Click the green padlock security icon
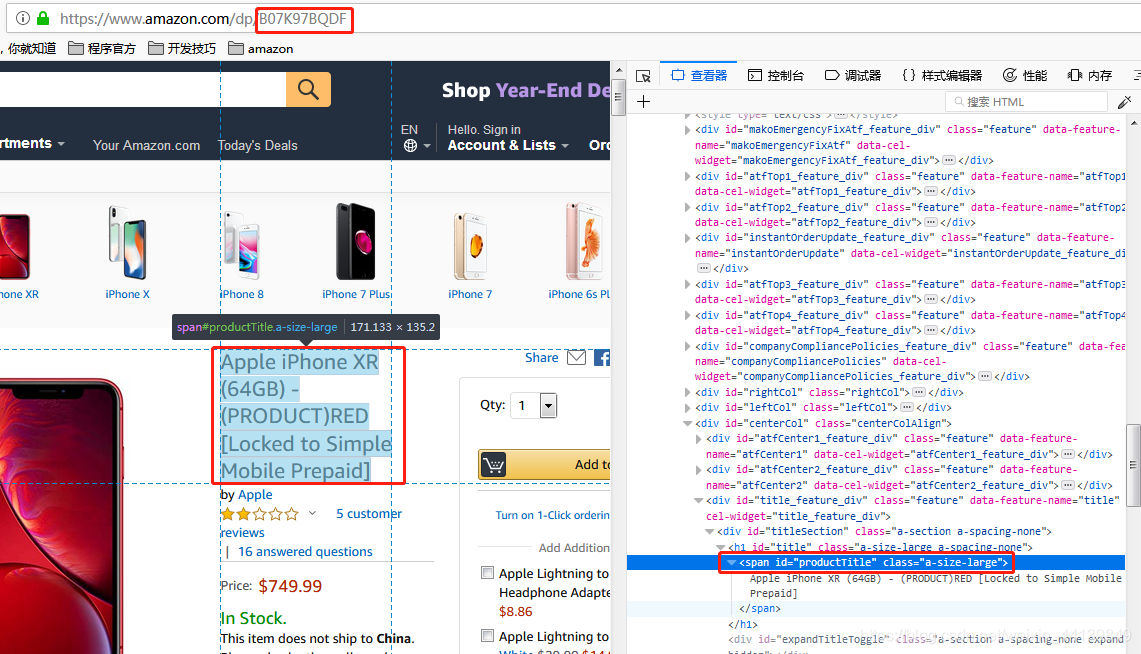The height and width of the screenshot is (654, 1141). 43,18
